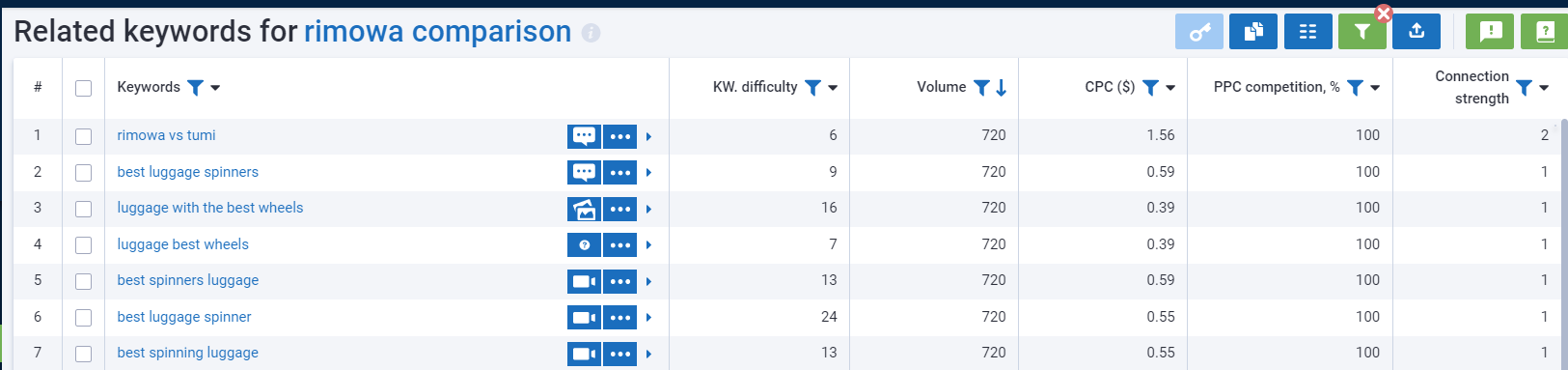The height and width of the screenshot is (370, 1568).
Task: Expand the rimowa vs tumi row arrow
Action: click(648, 137)
